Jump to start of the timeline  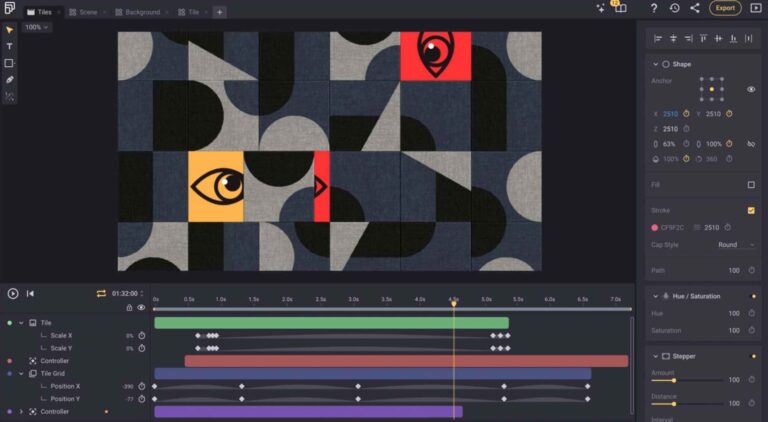coord(30,293)
